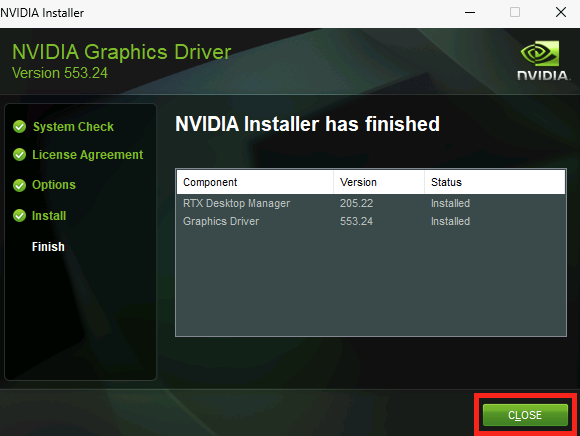Select the RTX Desktop Manager row
The image size is (580, 436).
click(x=371, y=203)
